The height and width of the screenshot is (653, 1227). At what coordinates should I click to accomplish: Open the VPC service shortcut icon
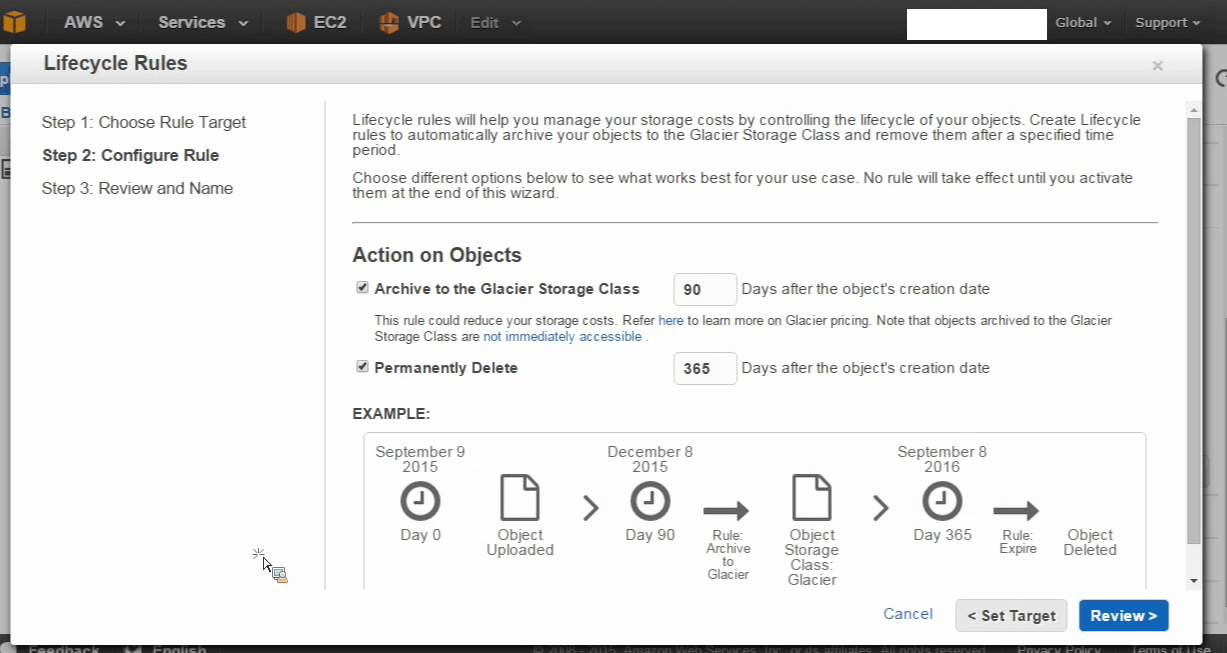[x=390, y=22]
